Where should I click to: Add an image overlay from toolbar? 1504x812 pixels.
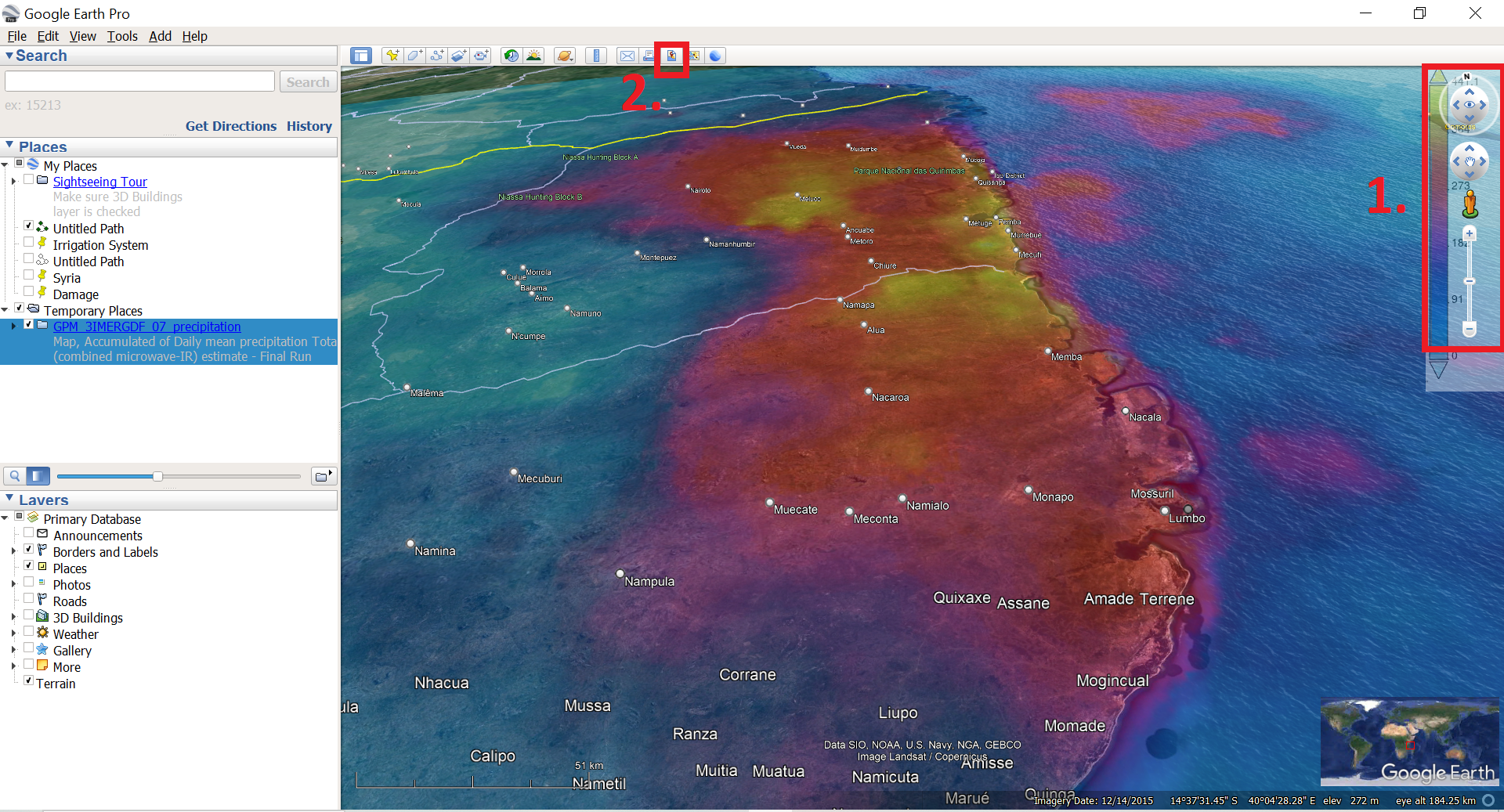(x=459, y=56)
